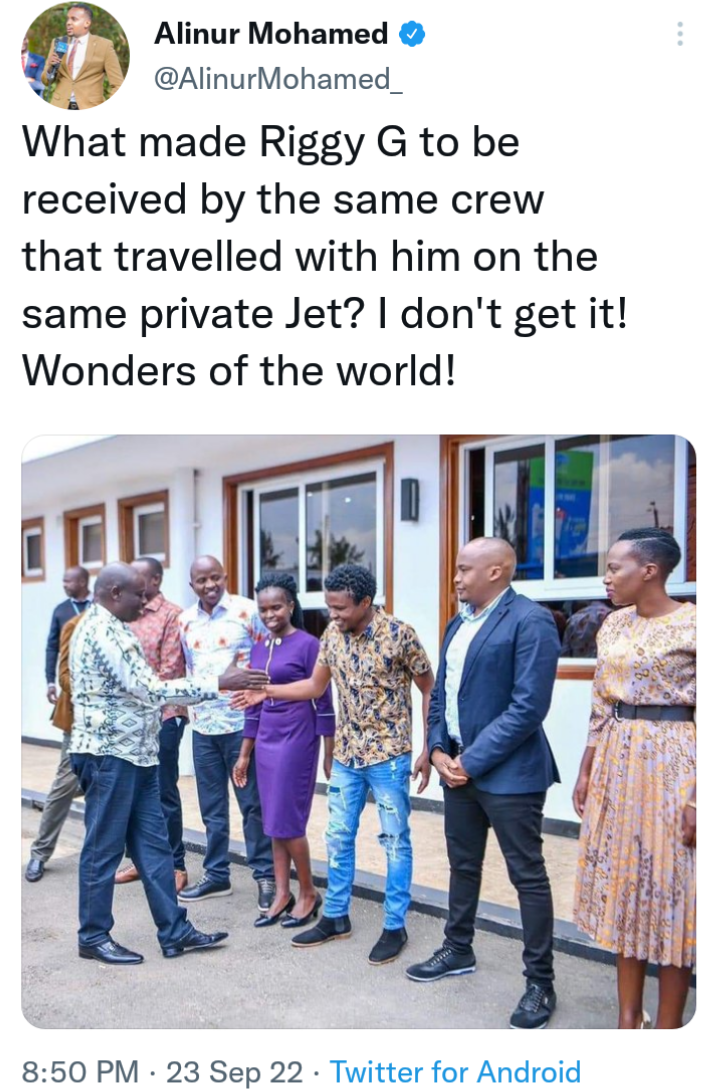Click the black wall lamp in the photo

(x=410, y=499)
